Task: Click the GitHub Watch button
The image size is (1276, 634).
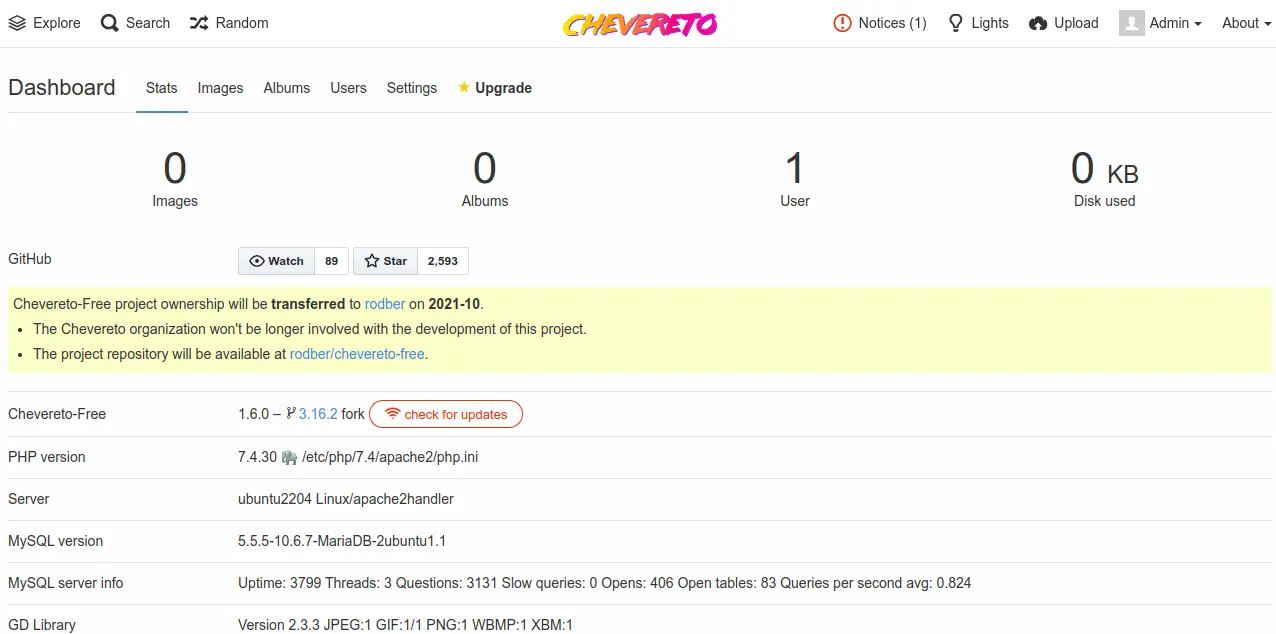Action: click(x=277, y=261)
